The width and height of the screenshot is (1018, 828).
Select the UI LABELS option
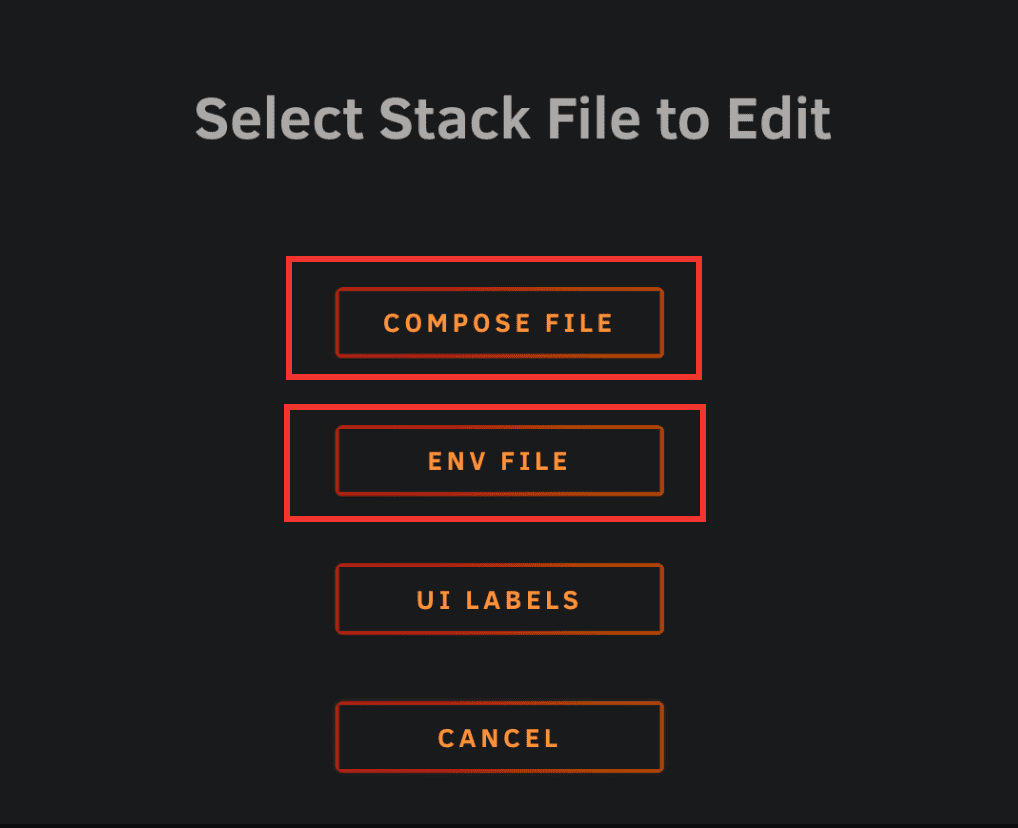pos(499,600)
